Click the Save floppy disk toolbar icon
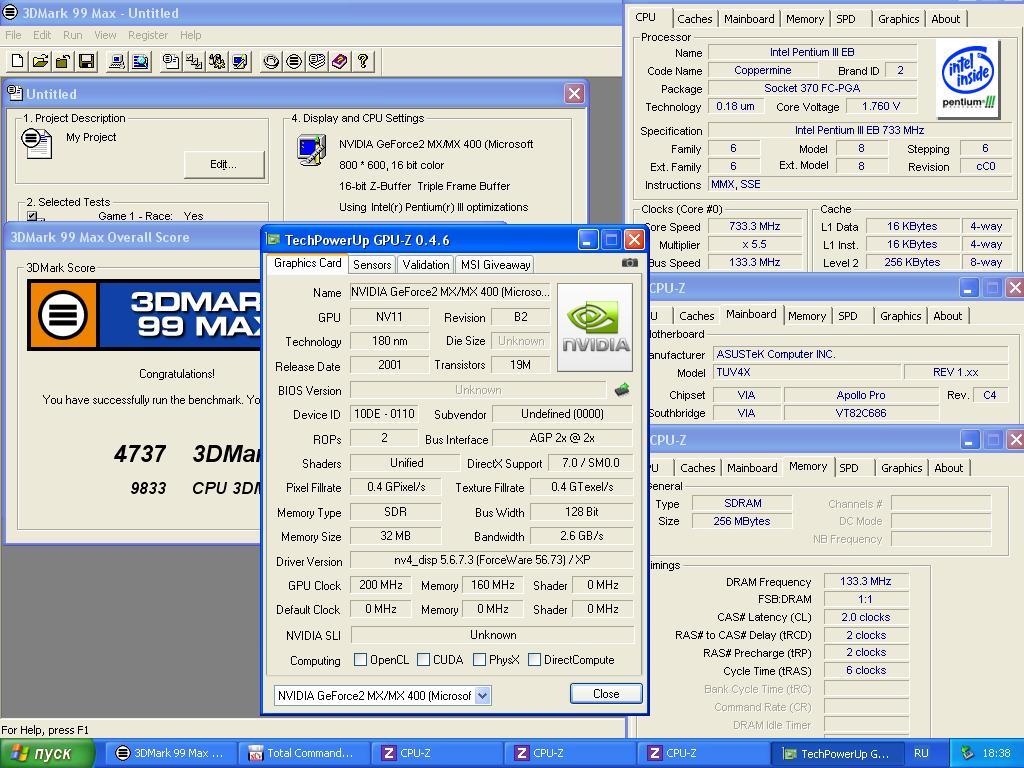Screen dimensions: 1024x768 [86, 61]
